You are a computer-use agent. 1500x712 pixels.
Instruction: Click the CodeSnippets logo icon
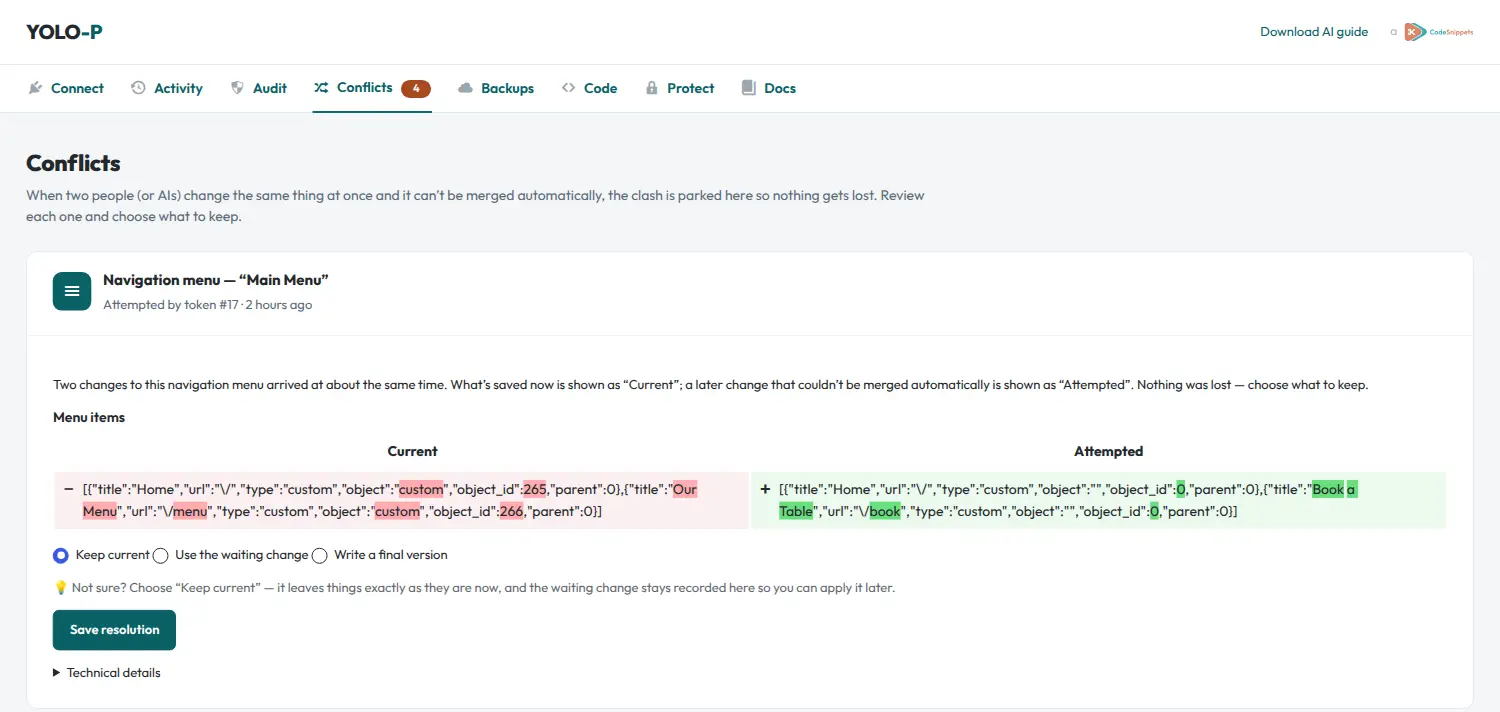coord(1416,32)
